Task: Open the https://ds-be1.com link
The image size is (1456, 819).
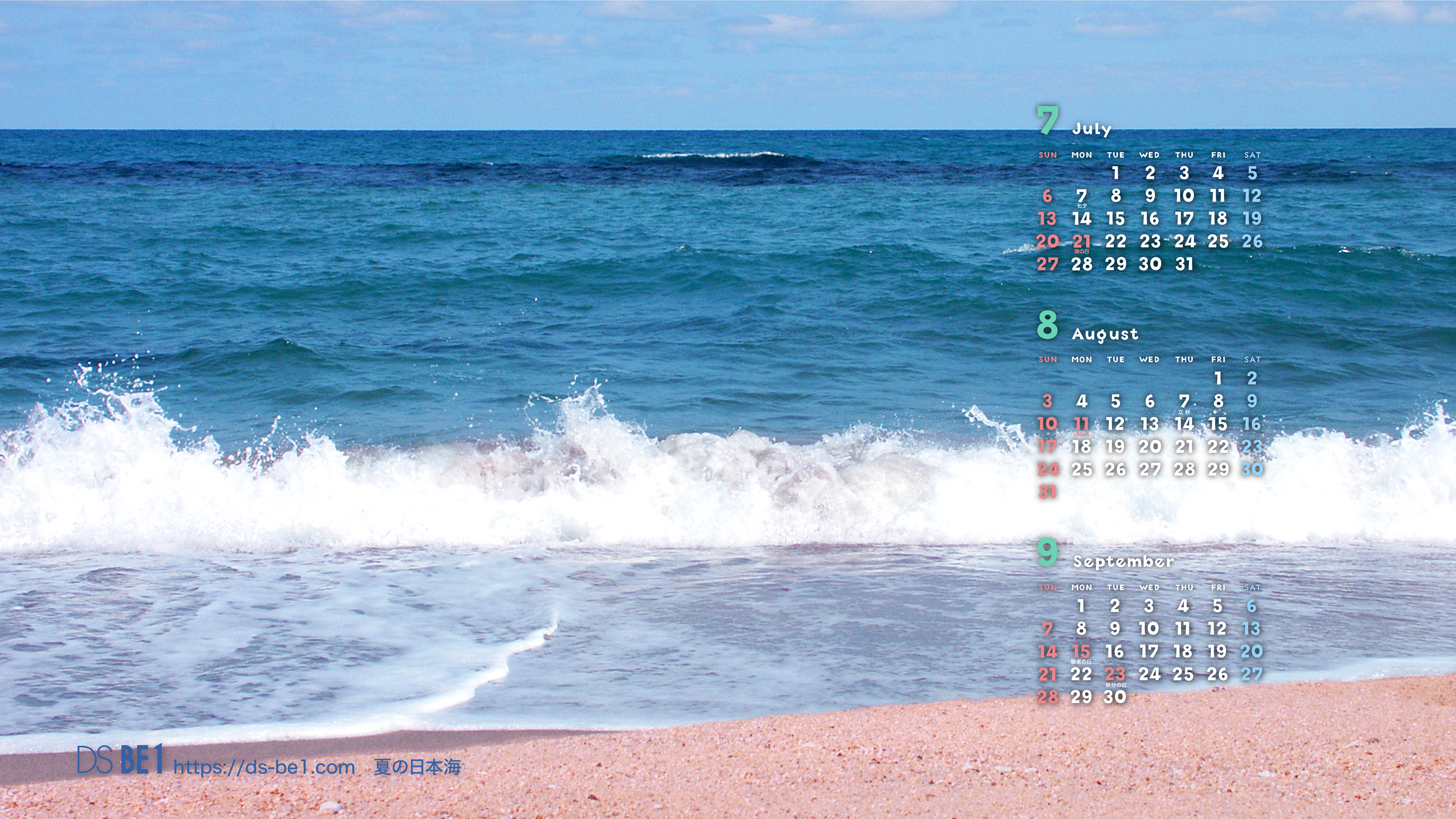Action: pos(264,767)
